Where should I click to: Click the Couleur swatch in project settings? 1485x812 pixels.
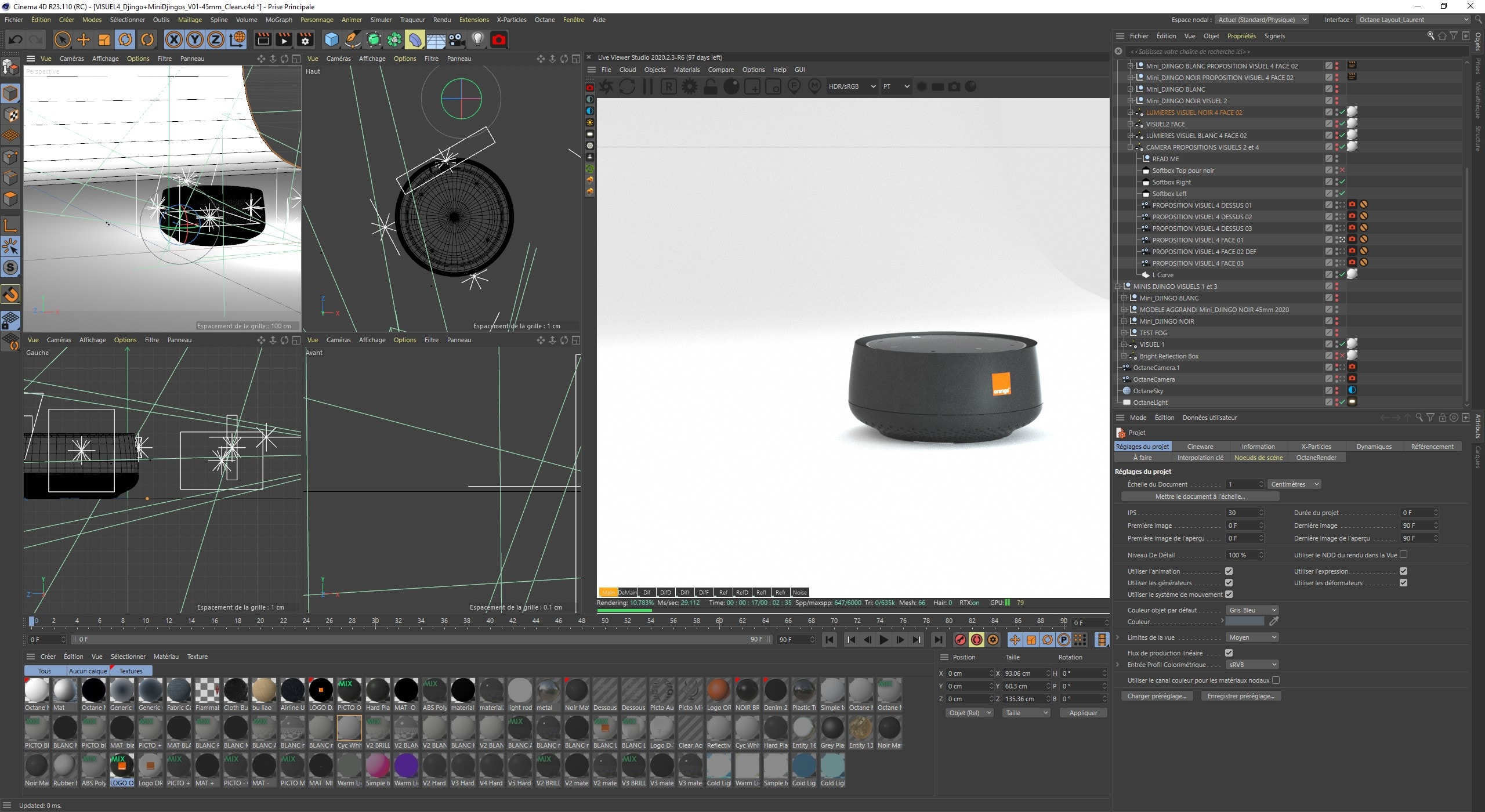pyautogui.click(x=1245, y=622)
